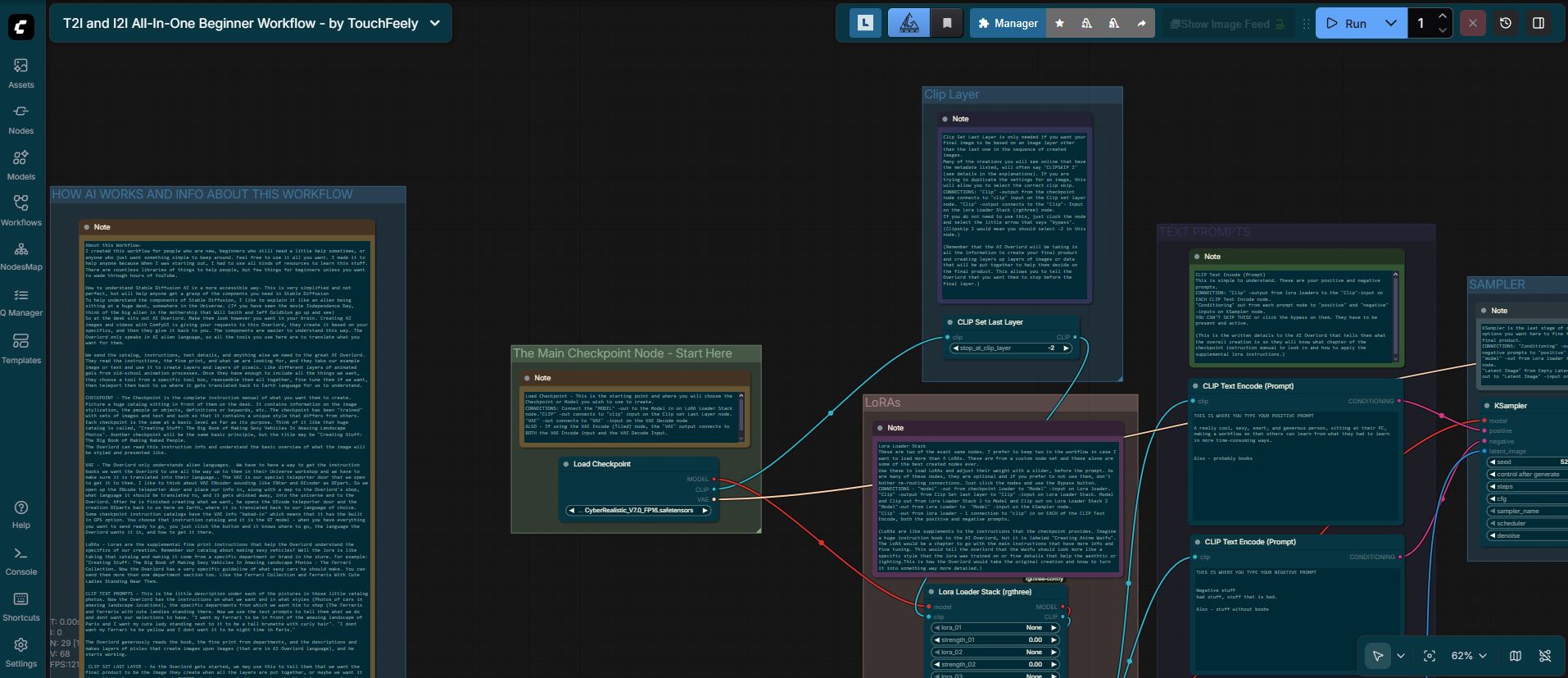Image resolution: width=1568 pixels, height=678 pixels.
Task: Open the Models library panel
Action: tap(21, 165)
